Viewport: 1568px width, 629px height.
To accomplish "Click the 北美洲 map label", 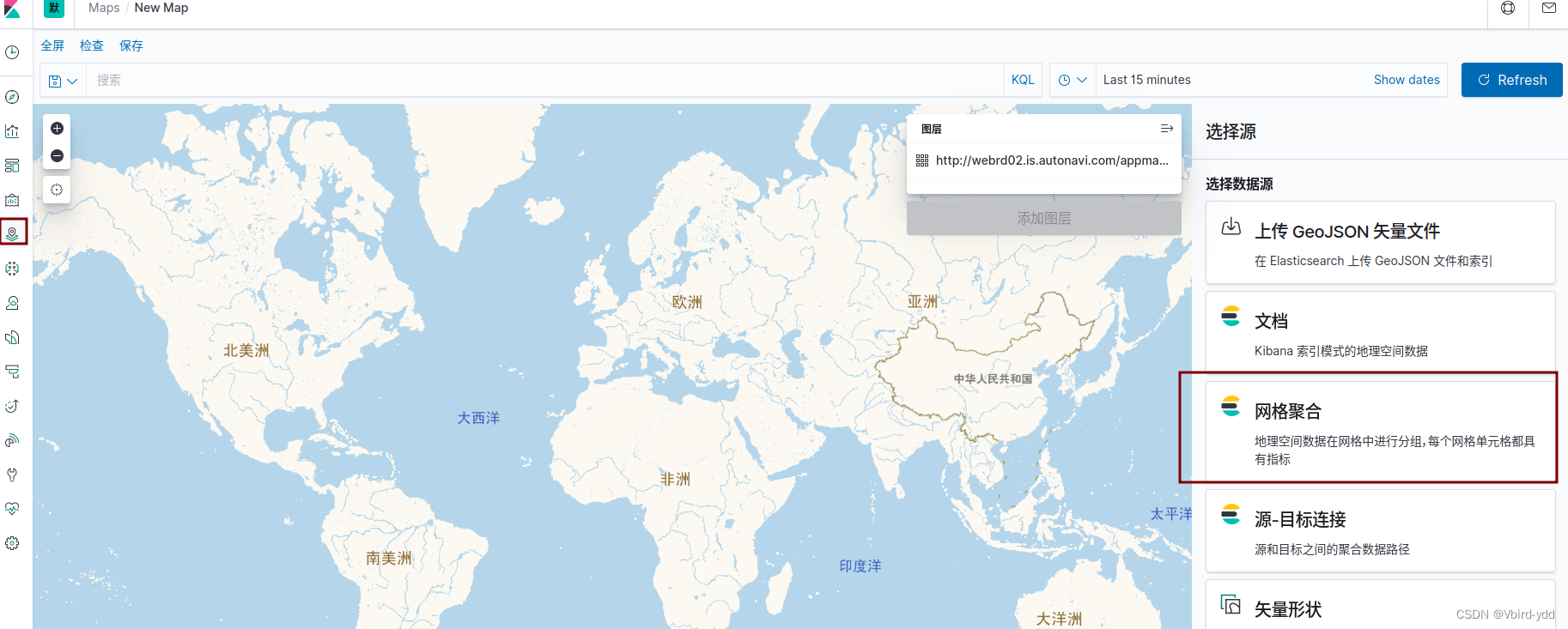I will (246, 350).
